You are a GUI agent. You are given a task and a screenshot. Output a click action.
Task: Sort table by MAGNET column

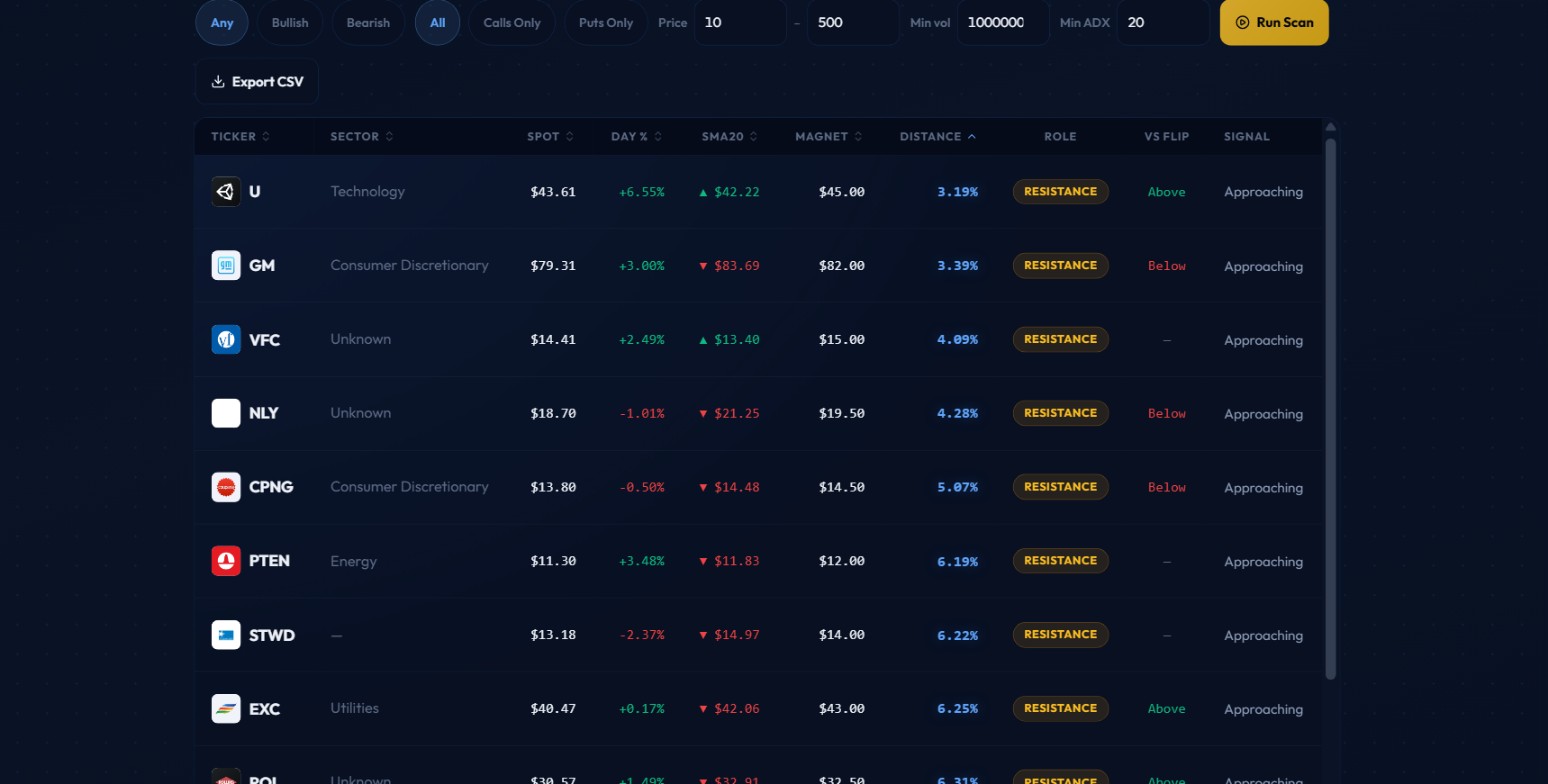pos(829,136)
